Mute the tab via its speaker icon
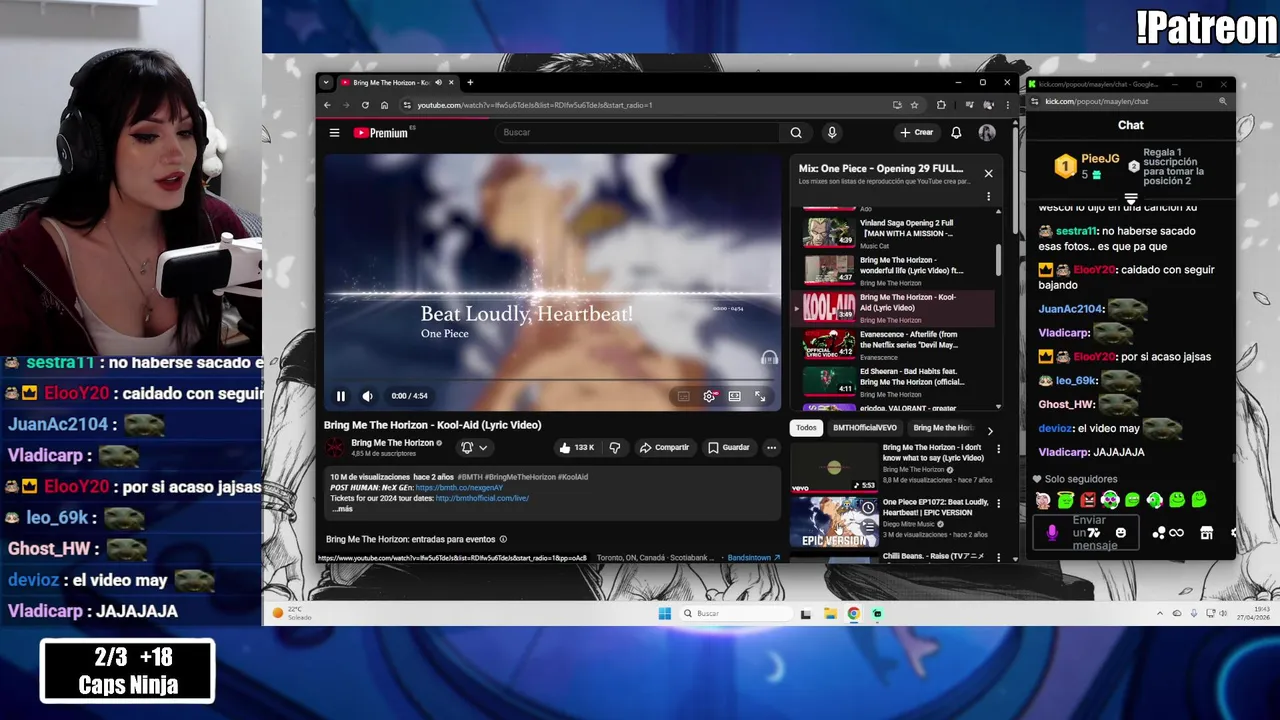 pos(437,83)
